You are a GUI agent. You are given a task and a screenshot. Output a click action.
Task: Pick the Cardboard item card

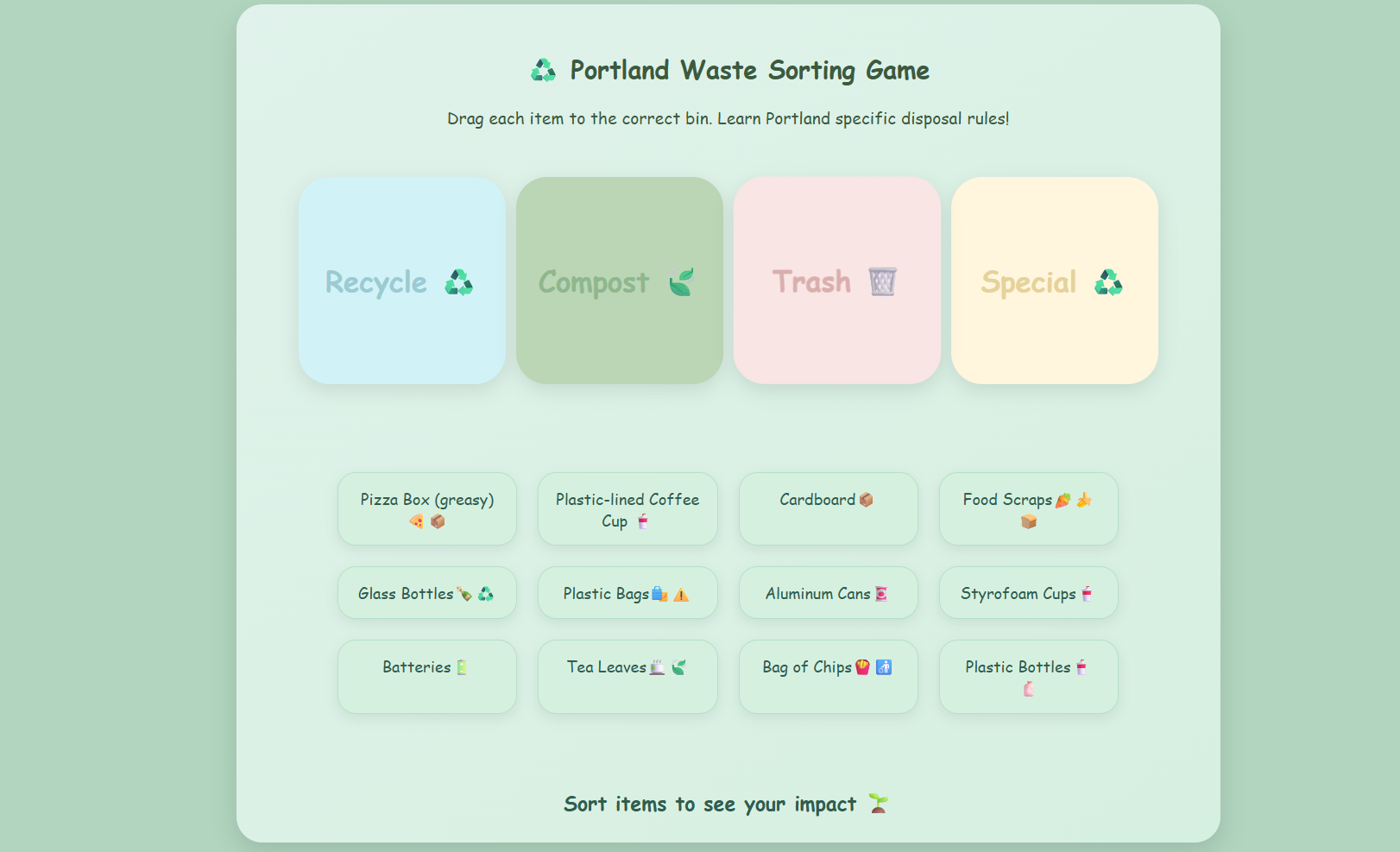click(x=829, y=508)
